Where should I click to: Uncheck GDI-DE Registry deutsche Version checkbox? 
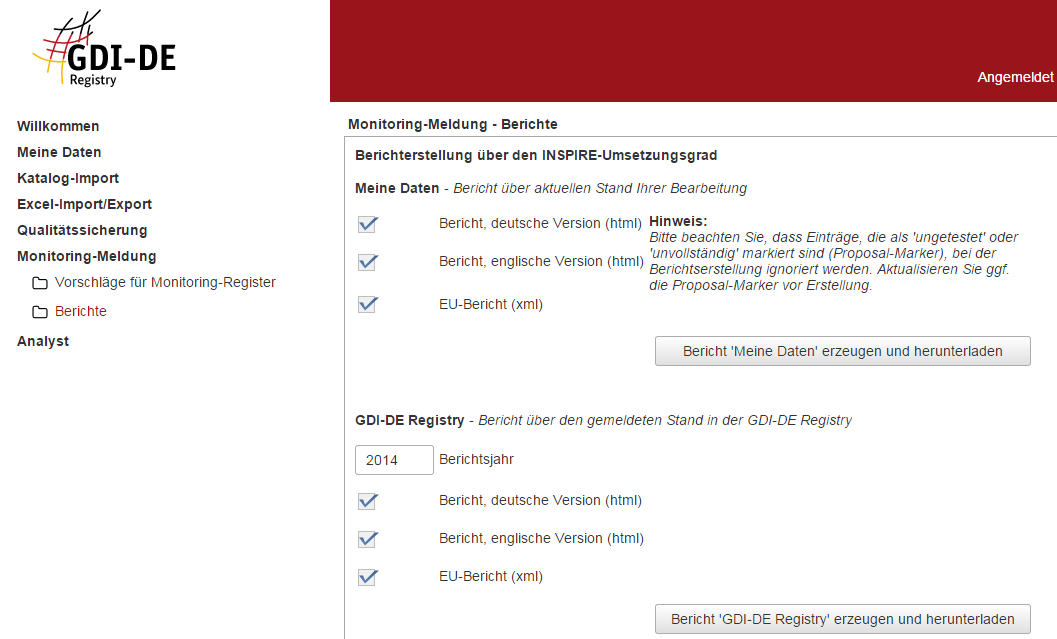[x=367, y=501]
